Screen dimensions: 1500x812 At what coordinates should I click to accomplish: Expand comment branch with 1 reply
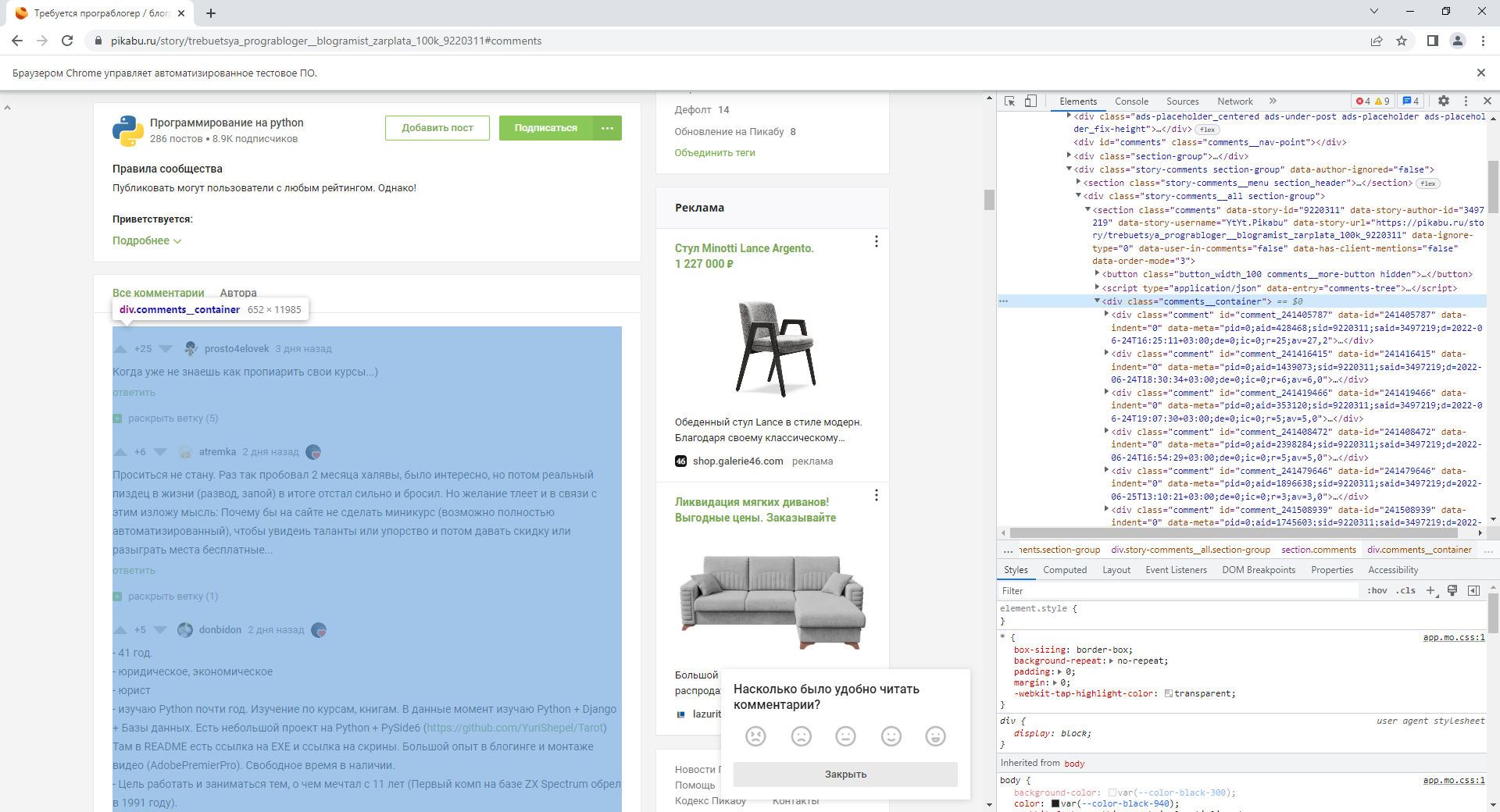[166, 597]
